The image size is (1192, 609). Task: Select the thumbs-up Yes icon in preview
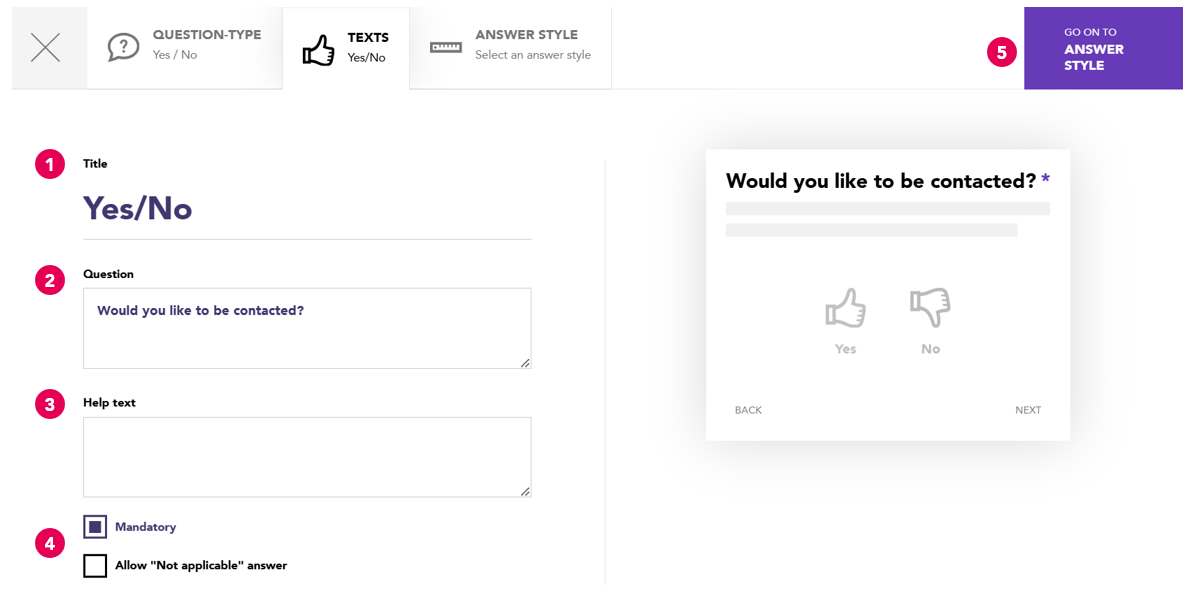tap(845, 308)
